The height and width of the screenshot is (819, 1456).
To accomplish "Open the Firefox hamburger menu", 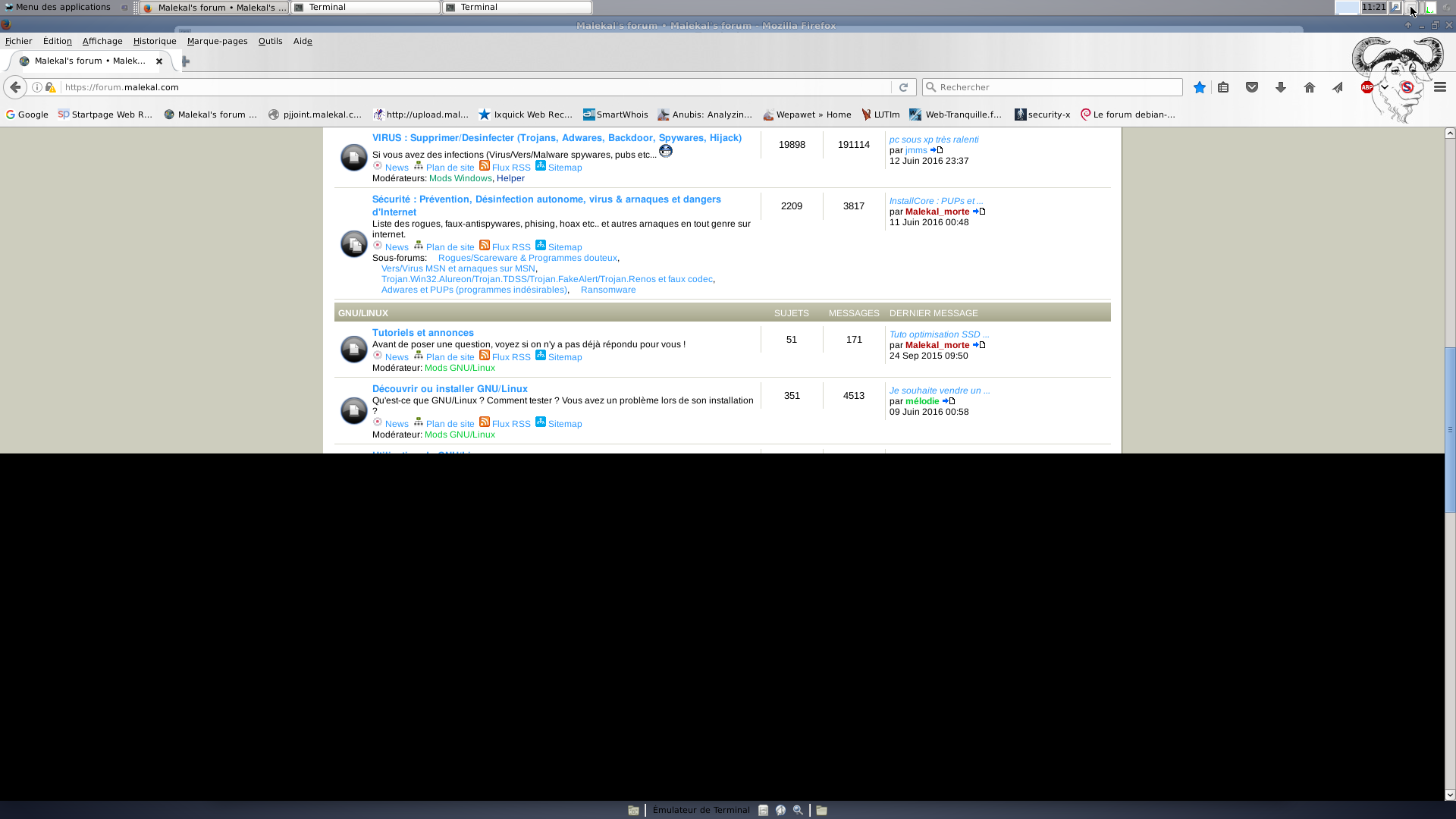I will coord(1440,87).
